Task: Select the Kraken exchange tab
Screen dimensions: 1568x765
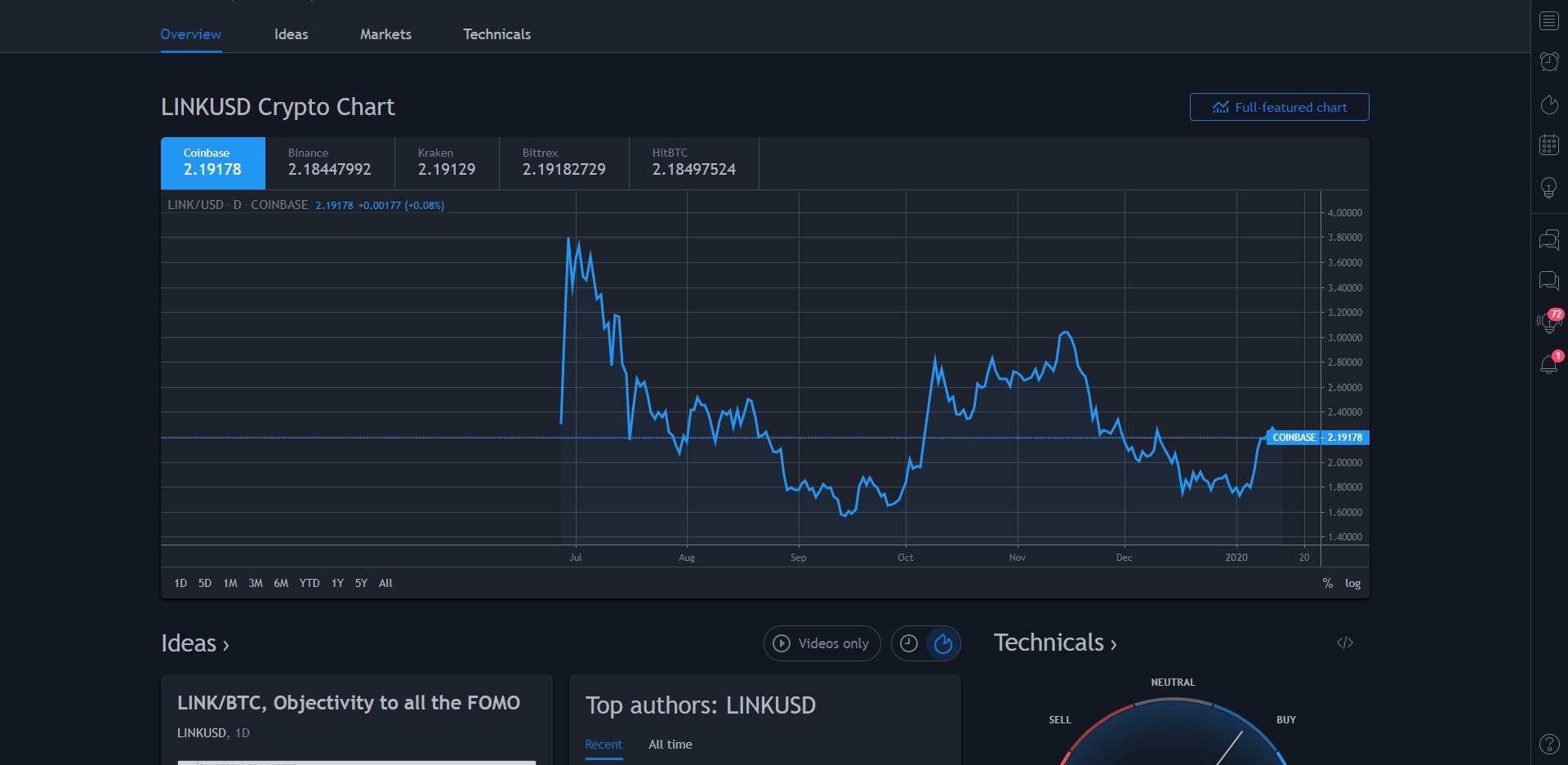Action: click(x=447, y=163)
